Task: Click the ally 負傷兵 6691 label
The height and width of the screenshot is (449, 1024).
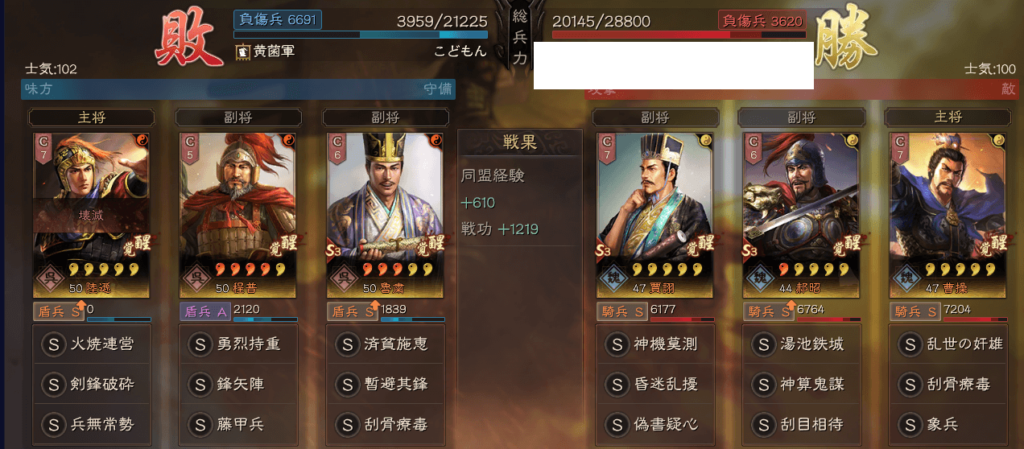Action: click(278, 20)
